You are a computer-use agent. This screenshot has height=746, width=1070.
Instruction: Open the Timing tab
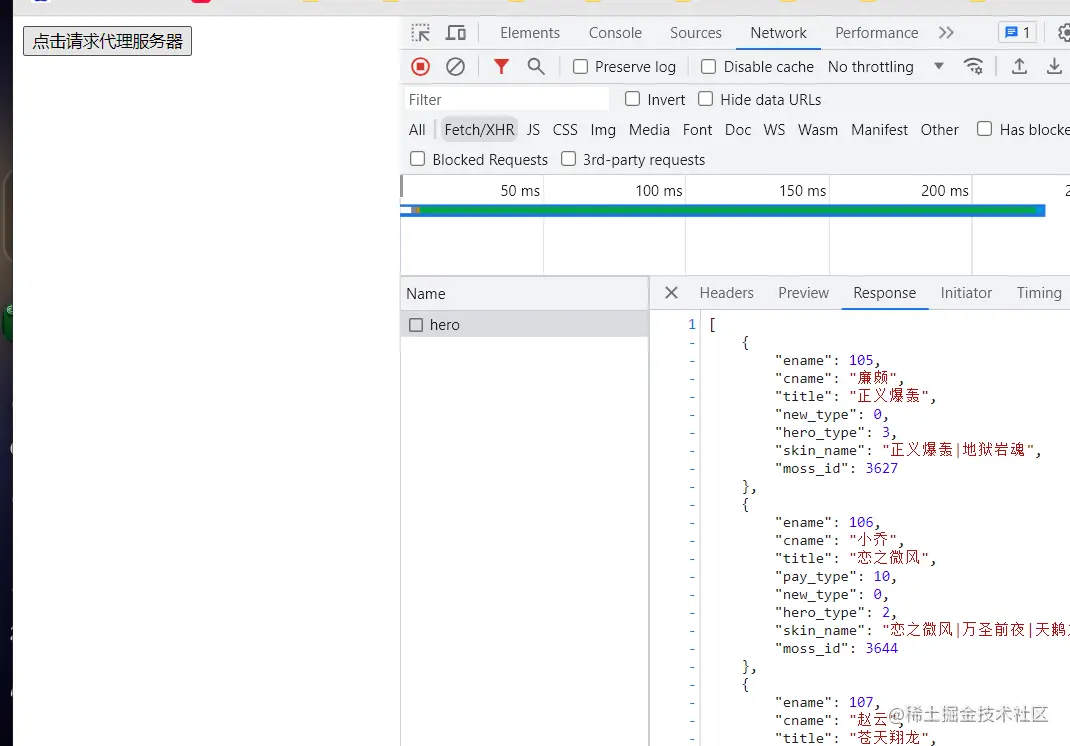tap(1039, 293)
